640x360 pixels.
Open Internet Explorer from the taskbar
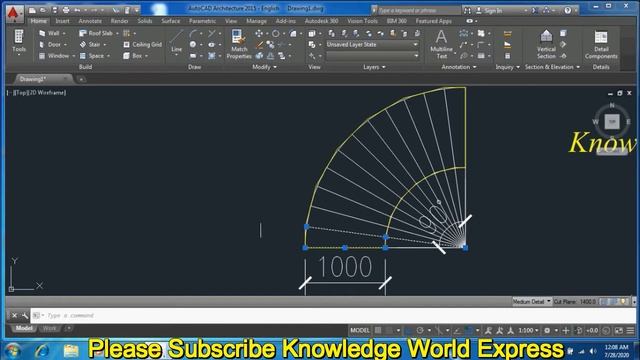click(42, 351)
